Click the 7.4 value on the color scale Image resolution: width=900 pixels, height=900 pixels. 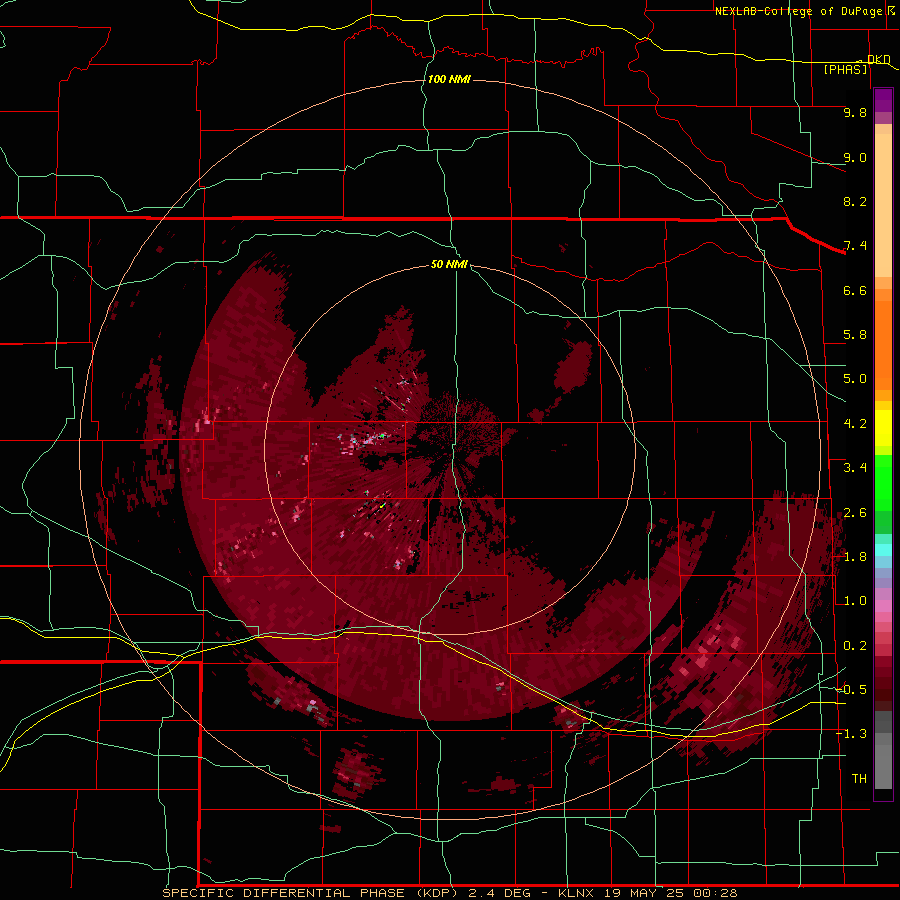(855, 246)
